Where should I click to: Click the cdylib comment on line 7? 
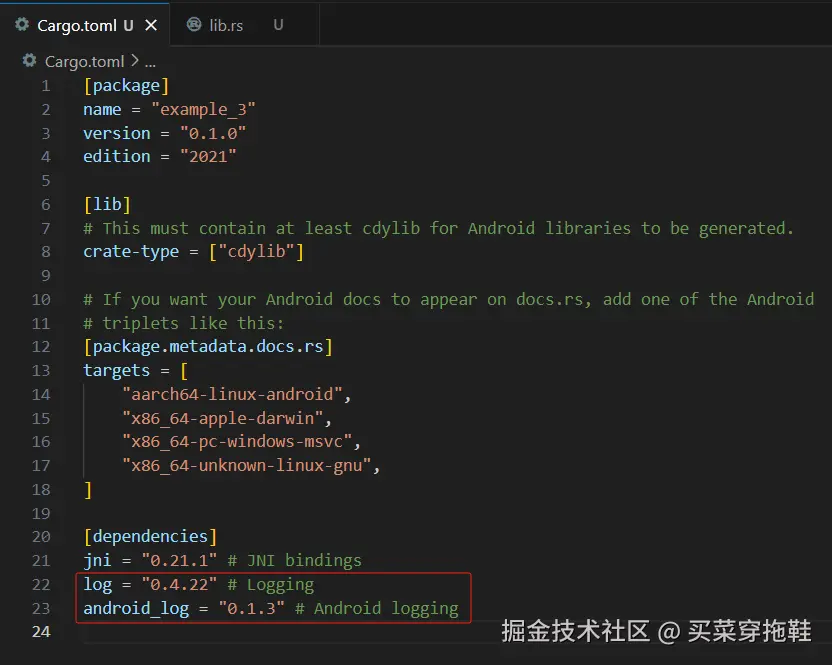point(438,228)
